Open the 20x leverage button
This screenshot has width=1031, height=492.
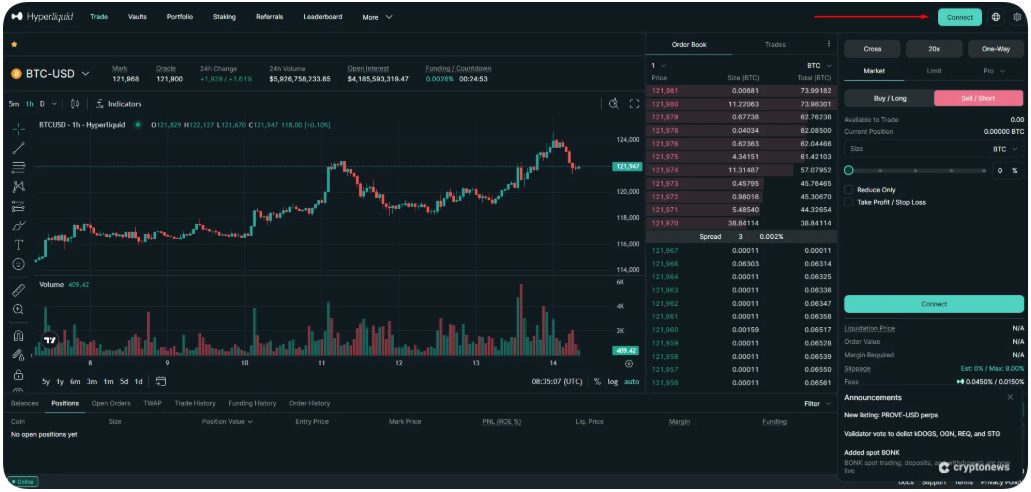tap(934, 49)
